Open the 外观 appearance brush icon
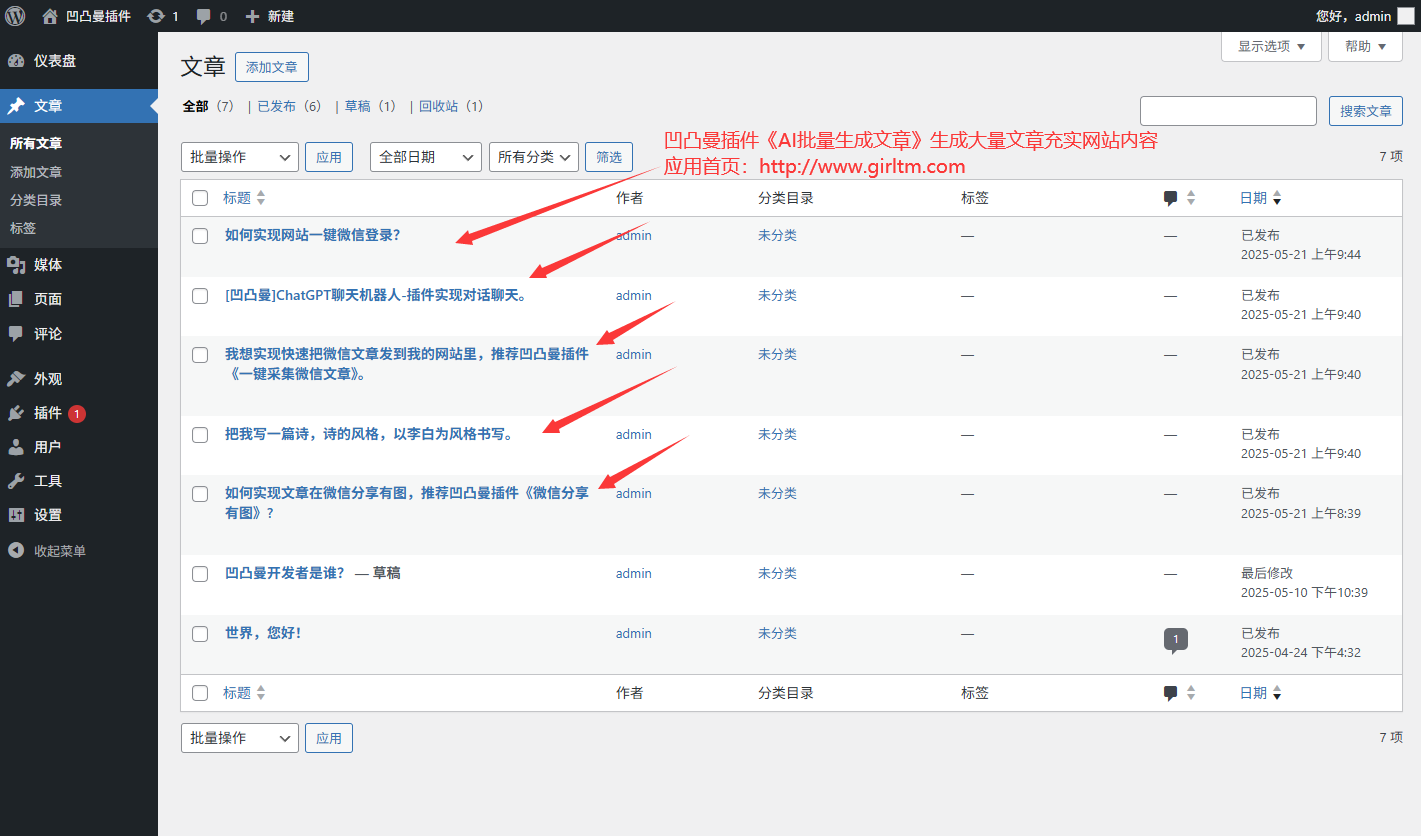1421x836 pixels. click(x=16, y=379)
